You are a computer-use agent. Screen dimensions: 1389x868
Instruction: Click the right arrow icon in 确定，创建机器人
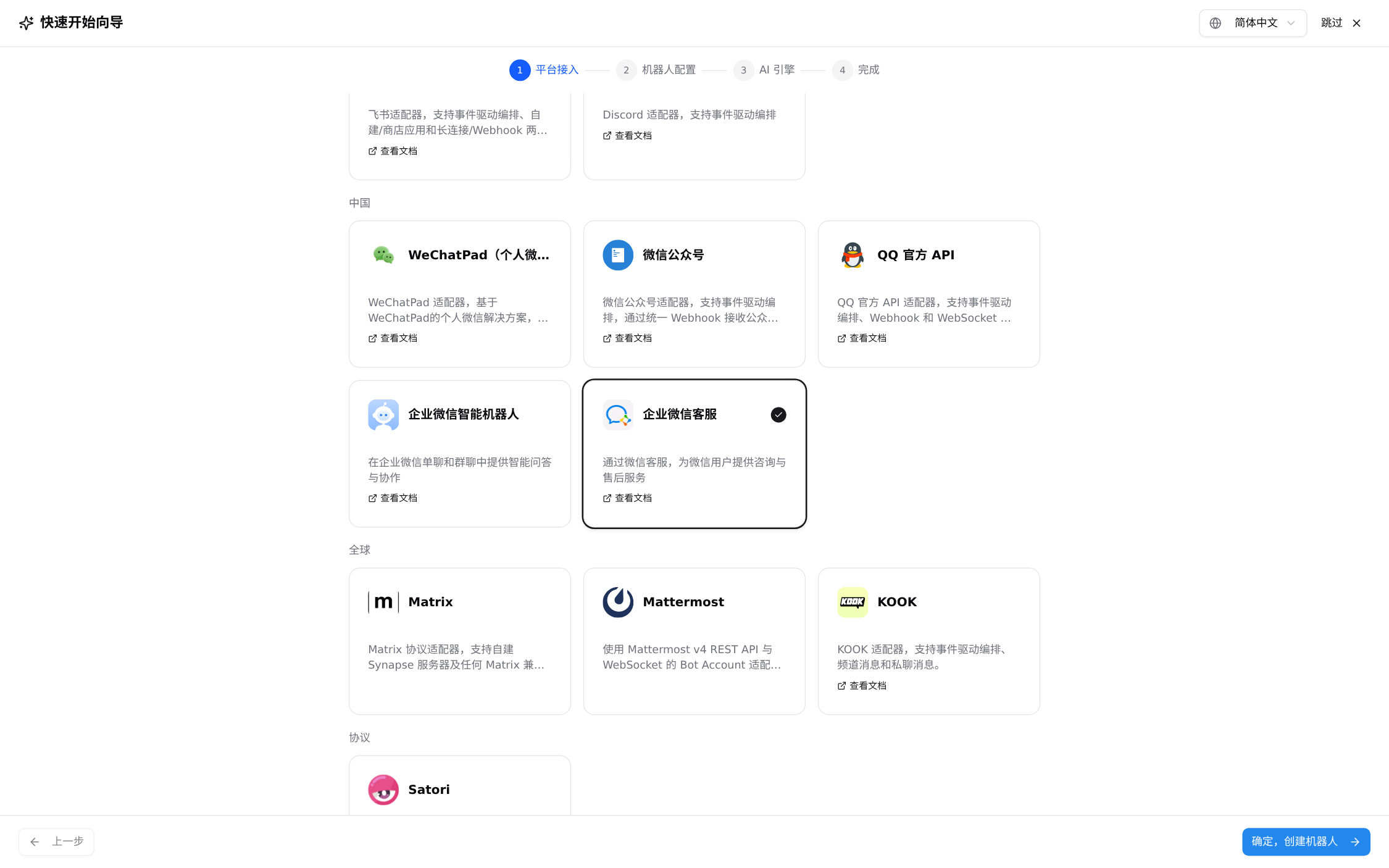click(1355, 842)
